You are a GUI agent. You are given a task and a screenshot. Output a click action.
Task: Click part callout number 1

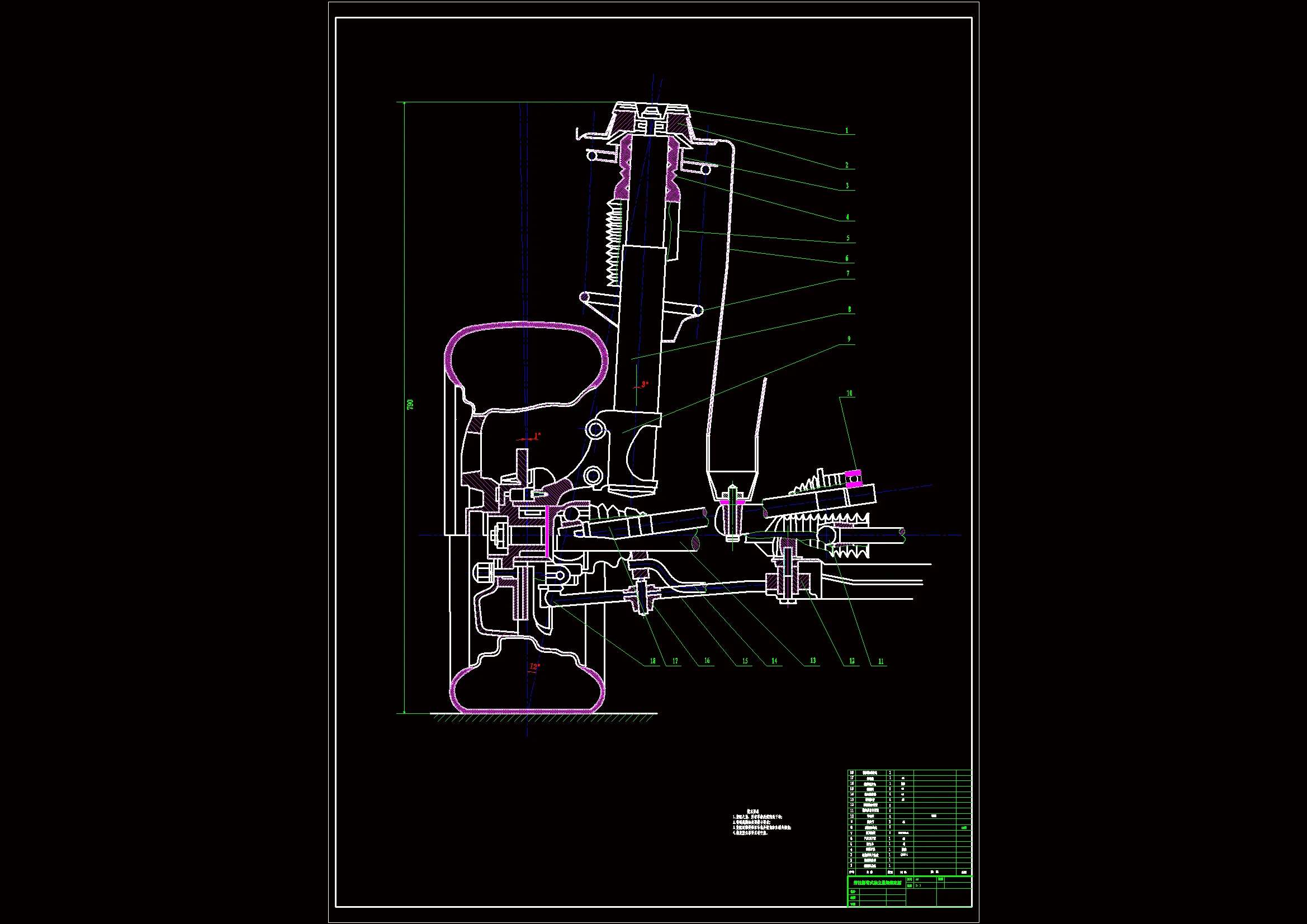pos(846,131)
